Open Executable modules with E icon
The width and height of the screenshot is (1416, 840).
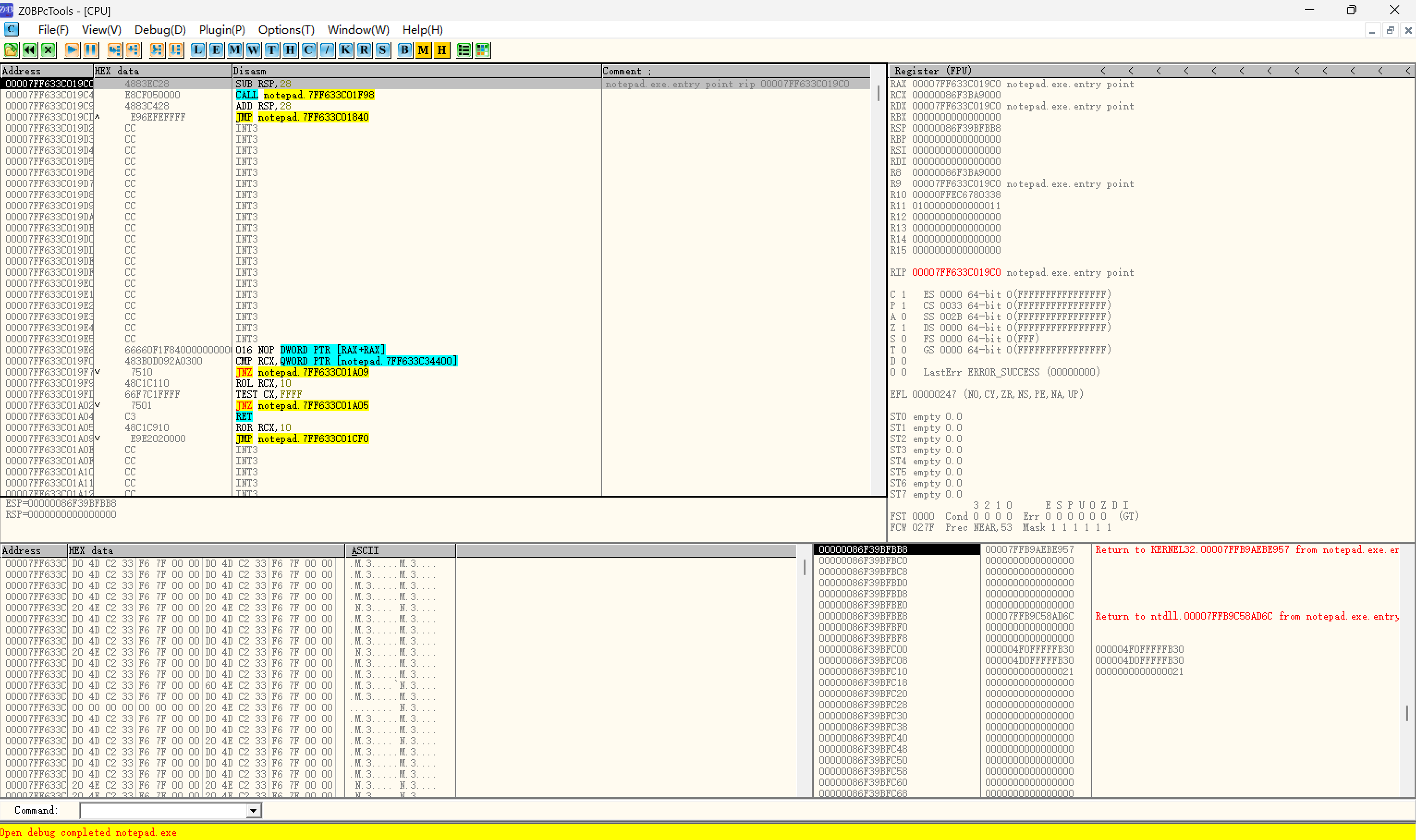216,50
